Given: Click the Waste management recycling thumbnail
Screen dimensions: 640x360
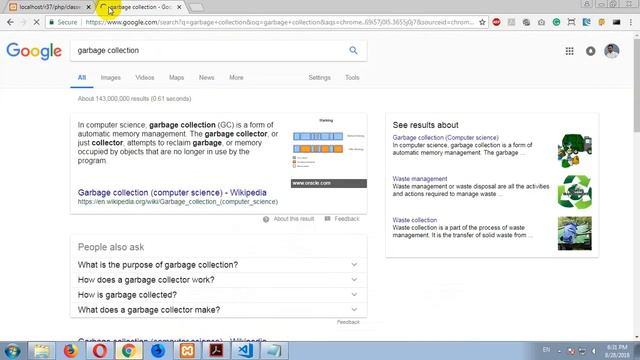Looking at the screenshot, I should (x=574, y=192).
